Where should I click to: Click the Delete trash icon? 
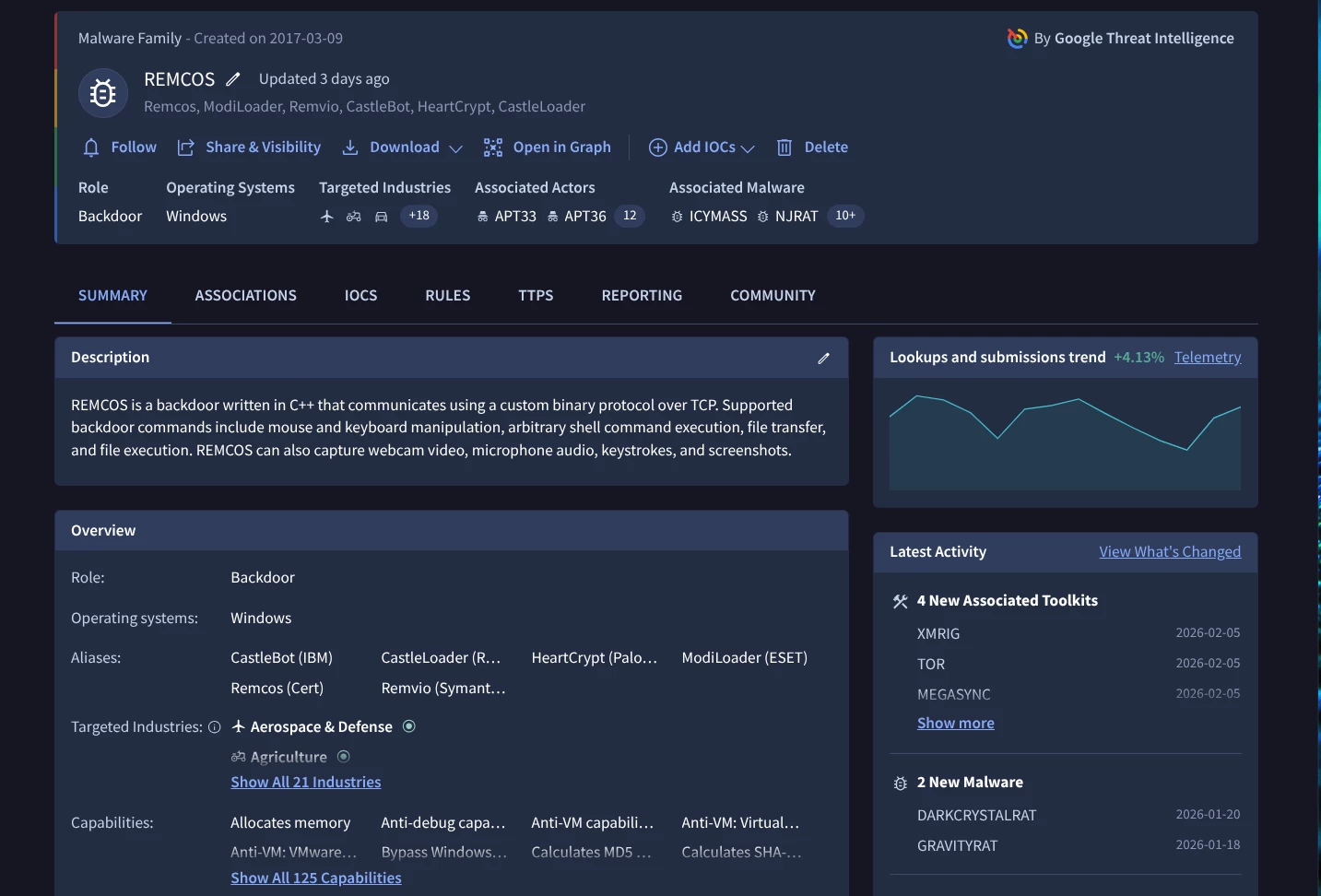coord(784,147)
